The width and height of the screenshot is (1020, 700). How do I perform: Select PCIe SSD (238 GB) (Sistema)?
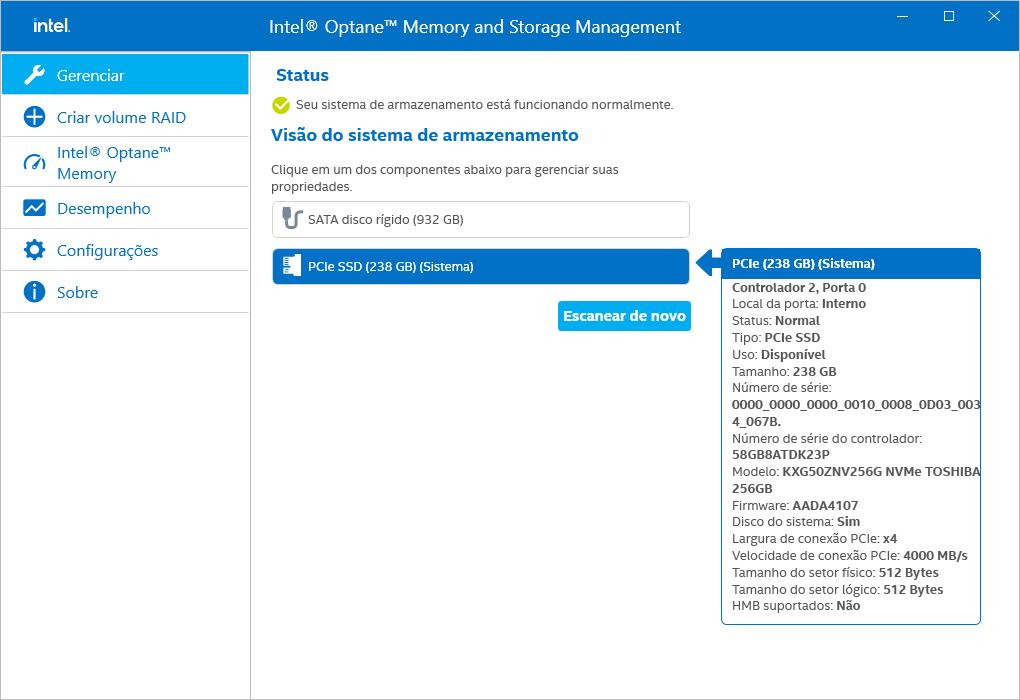point(481,267)
